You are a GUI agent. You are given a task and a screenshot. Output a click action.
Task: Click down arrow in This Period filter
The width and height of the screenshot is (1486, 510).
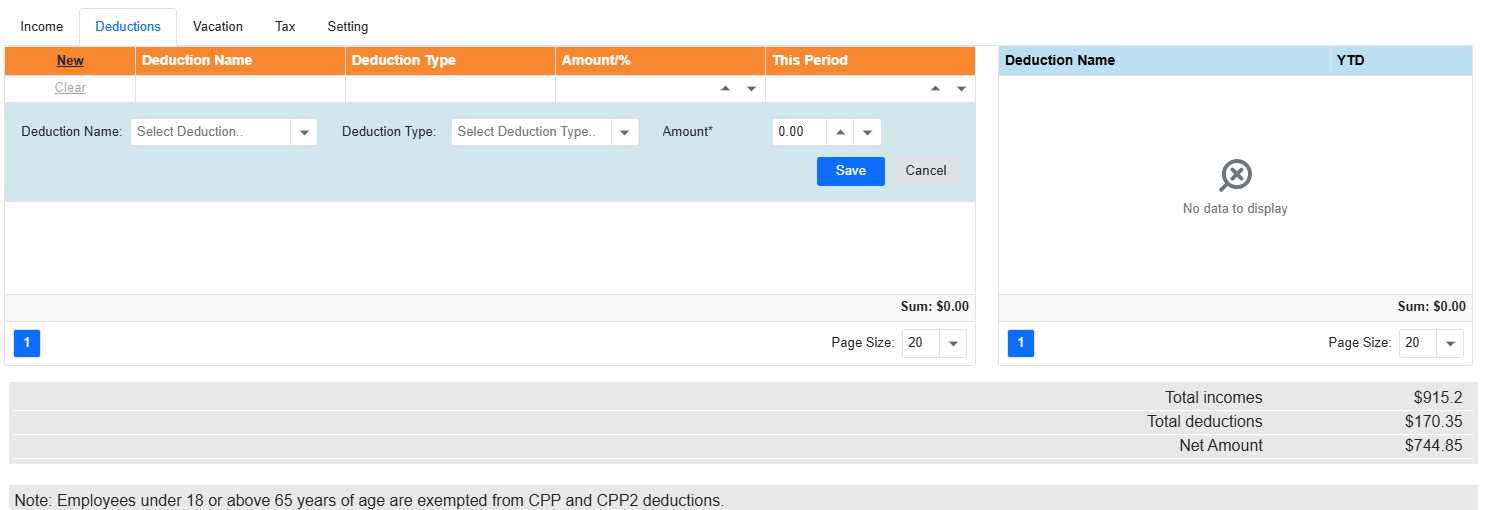coord(961,88)
